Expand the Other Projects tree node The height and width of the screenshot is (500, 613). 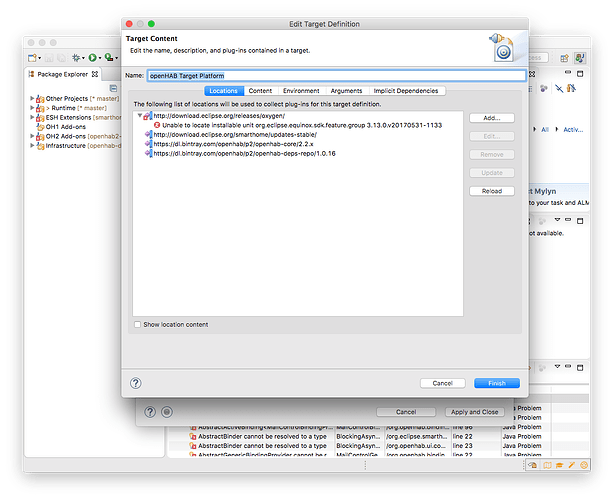coord(32,98)
